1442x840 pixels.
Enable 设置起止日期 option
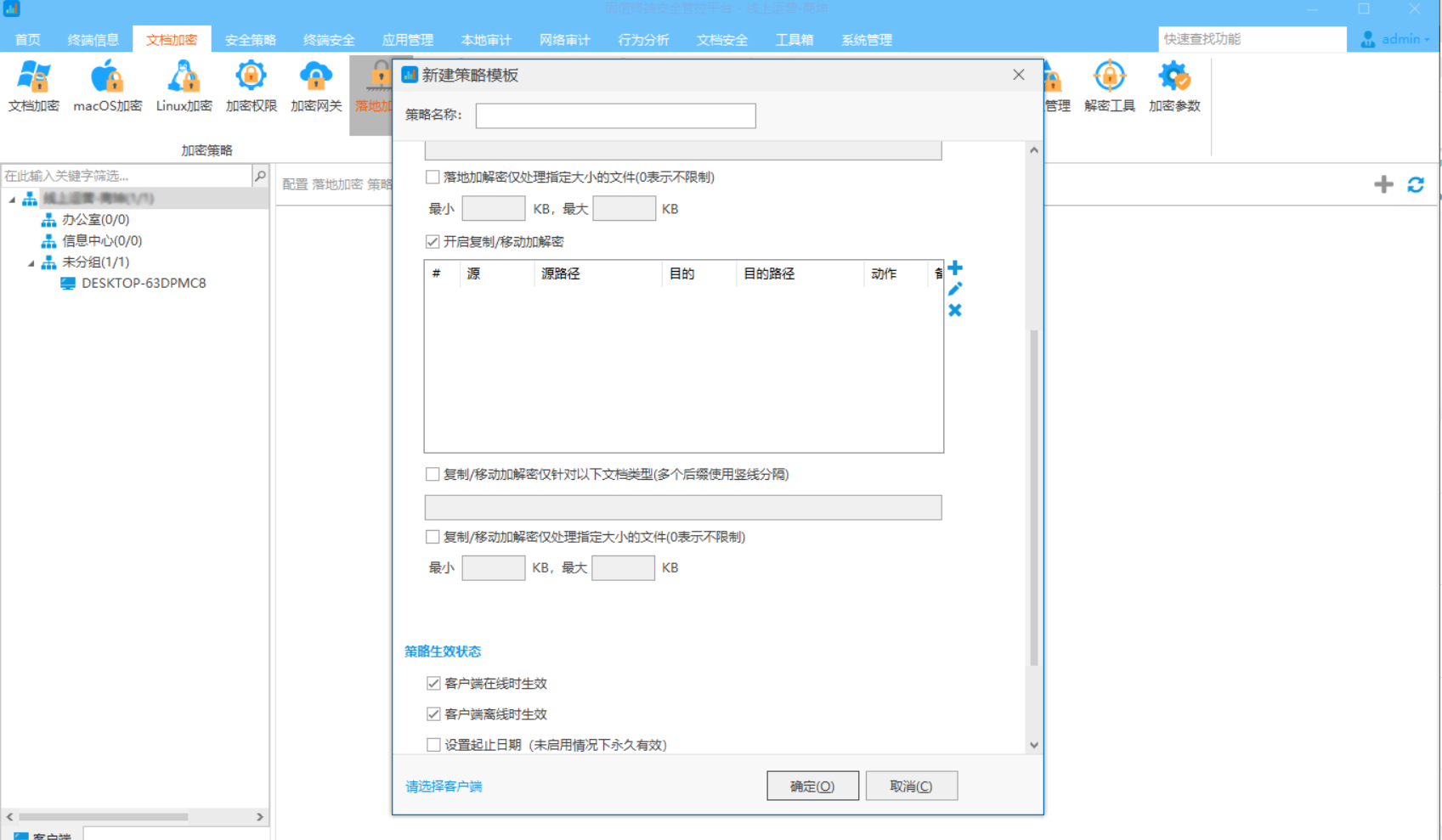tap(433, 744)
